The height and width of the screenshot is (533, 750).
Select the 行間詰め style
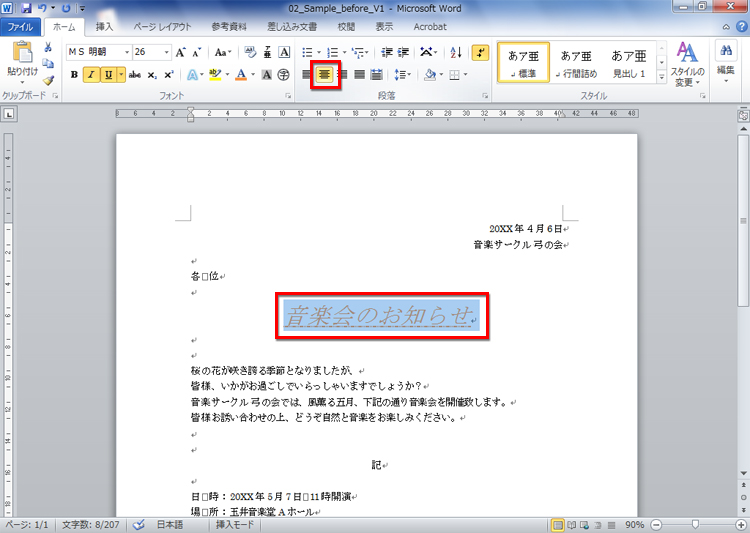(x=576, y=63)
